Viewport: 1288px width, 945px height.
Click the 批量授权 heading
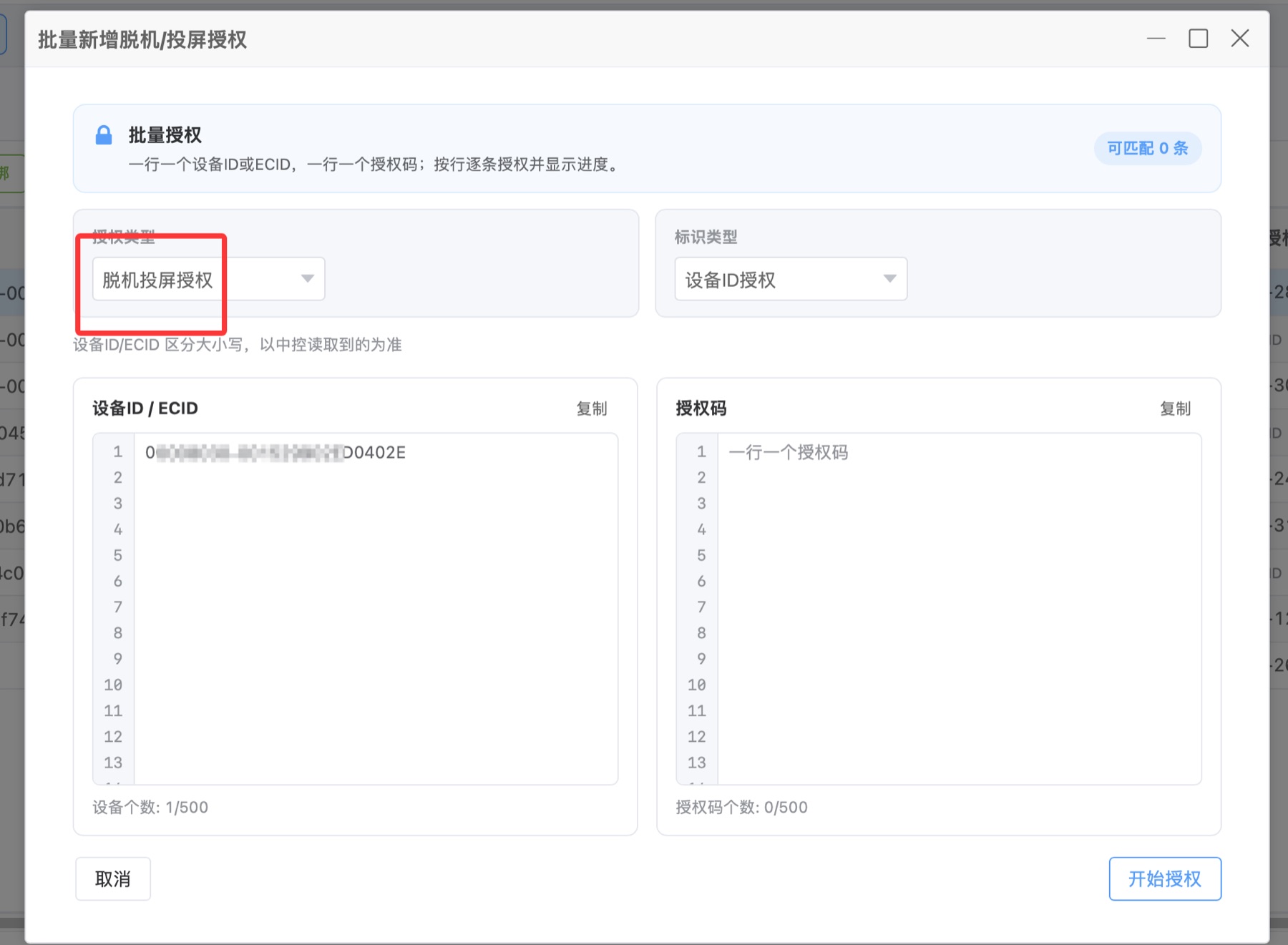tap(165, 135)
